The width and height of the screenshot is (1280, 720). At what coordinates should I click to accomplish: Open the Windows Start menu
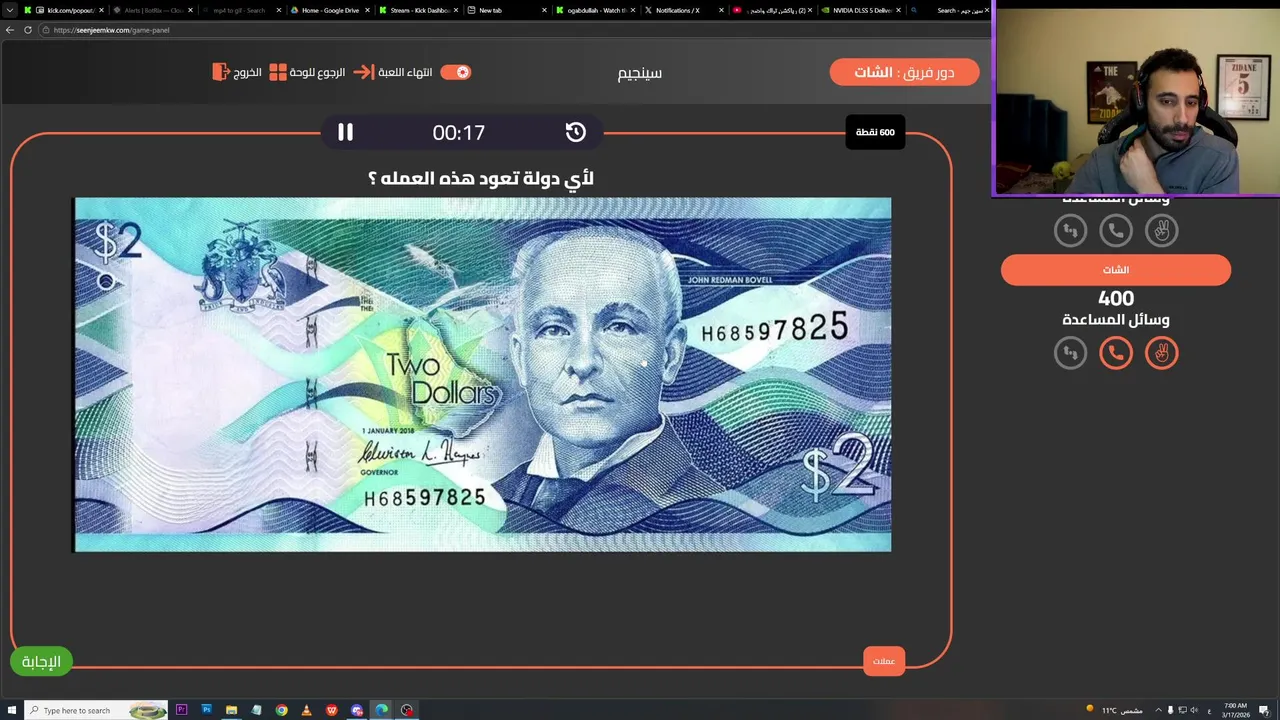pos(13,710)
